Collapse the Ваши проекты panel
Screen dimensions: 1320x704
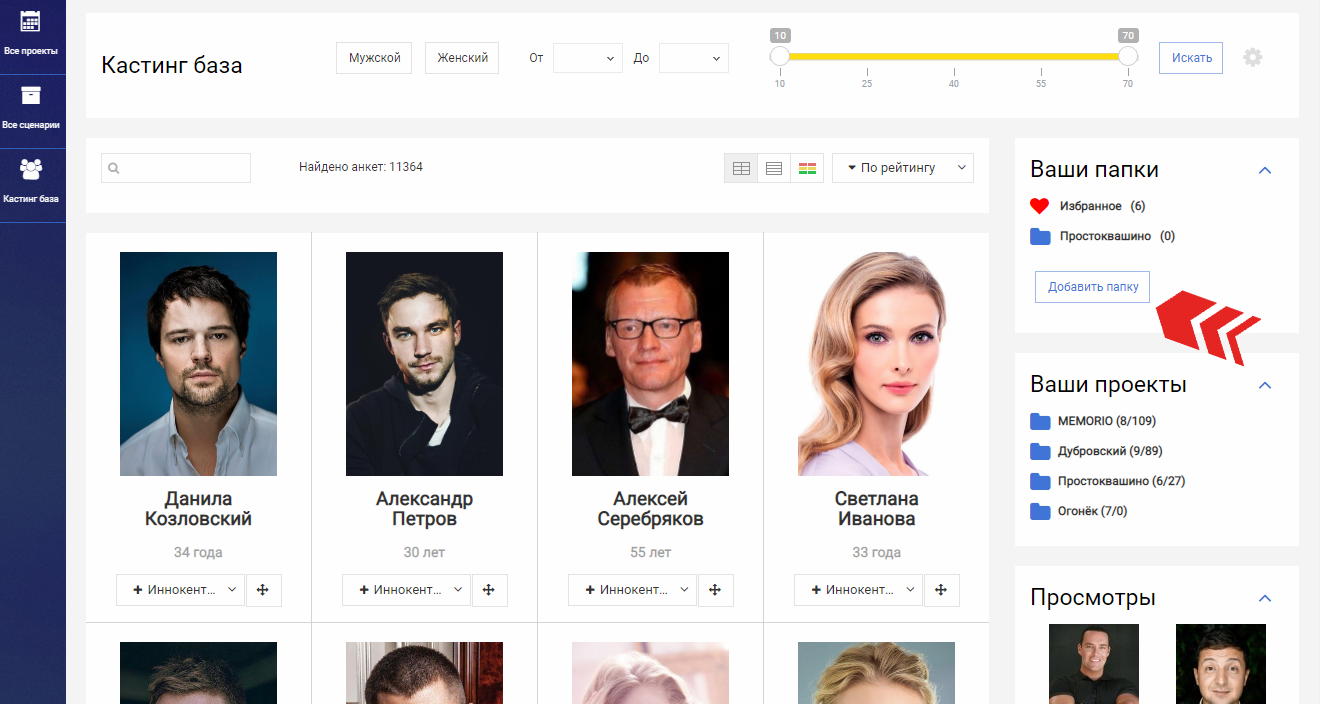coord(1265,385)
